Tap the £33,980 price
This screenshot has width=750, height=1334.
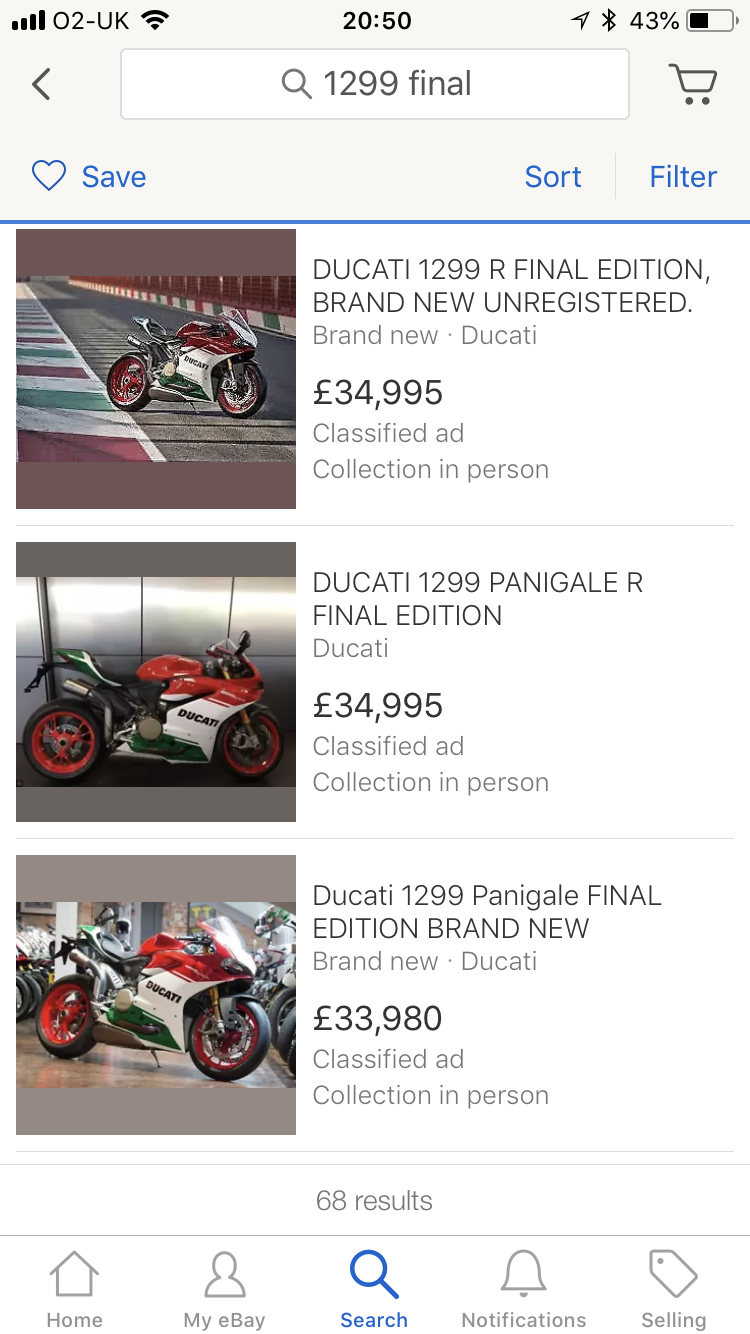coord(377,1018)
